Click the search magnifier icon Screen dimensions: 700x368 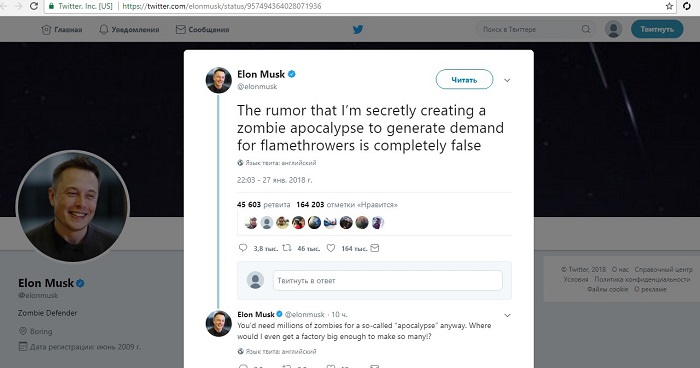click(x=586, y=29)
